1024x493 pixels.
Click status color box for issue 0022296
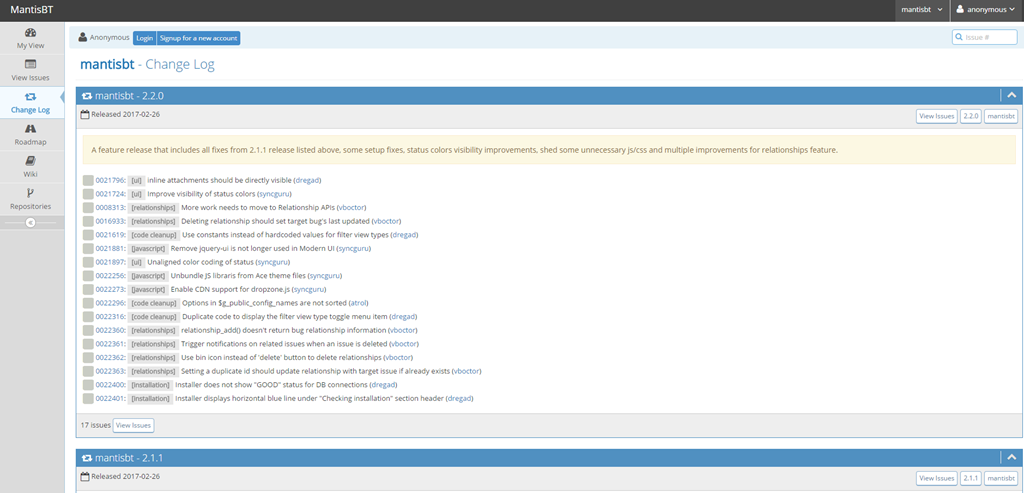click(88, 303)
